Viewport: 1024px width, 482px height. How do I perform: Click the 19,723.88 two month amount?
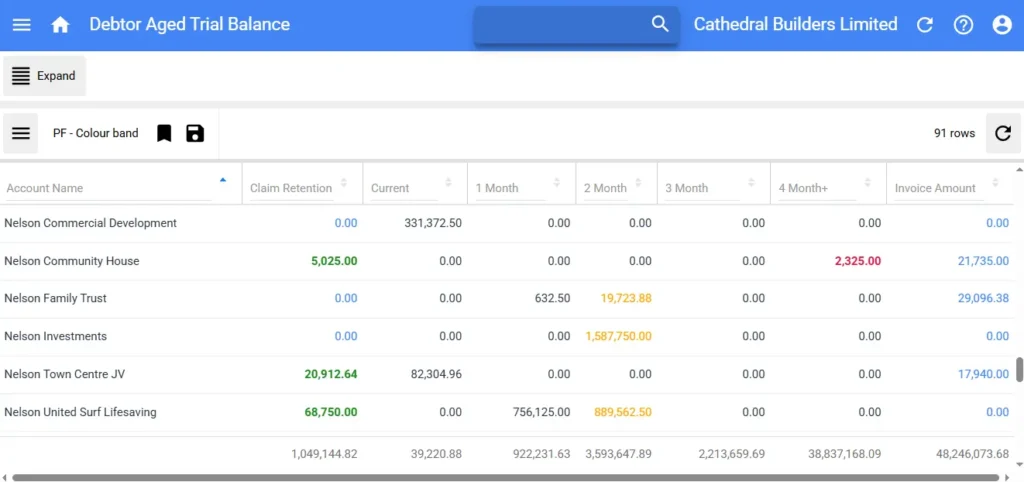coord(626,298)
